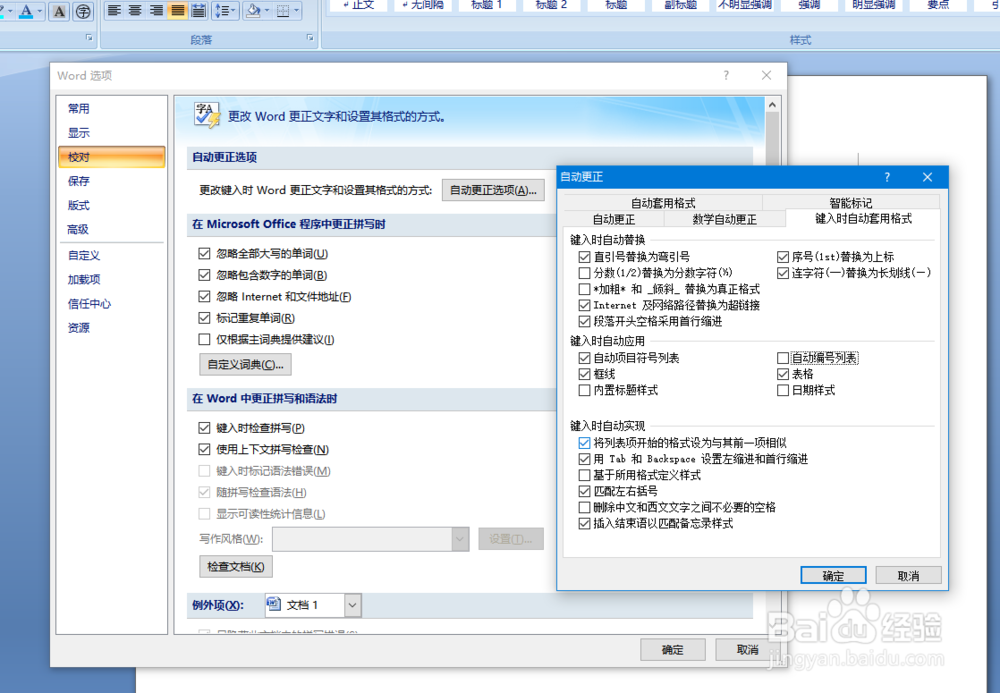This screenshot has height=693, width=1000.
Task: Align text left in paragraph group
Action: coord(114,10)
